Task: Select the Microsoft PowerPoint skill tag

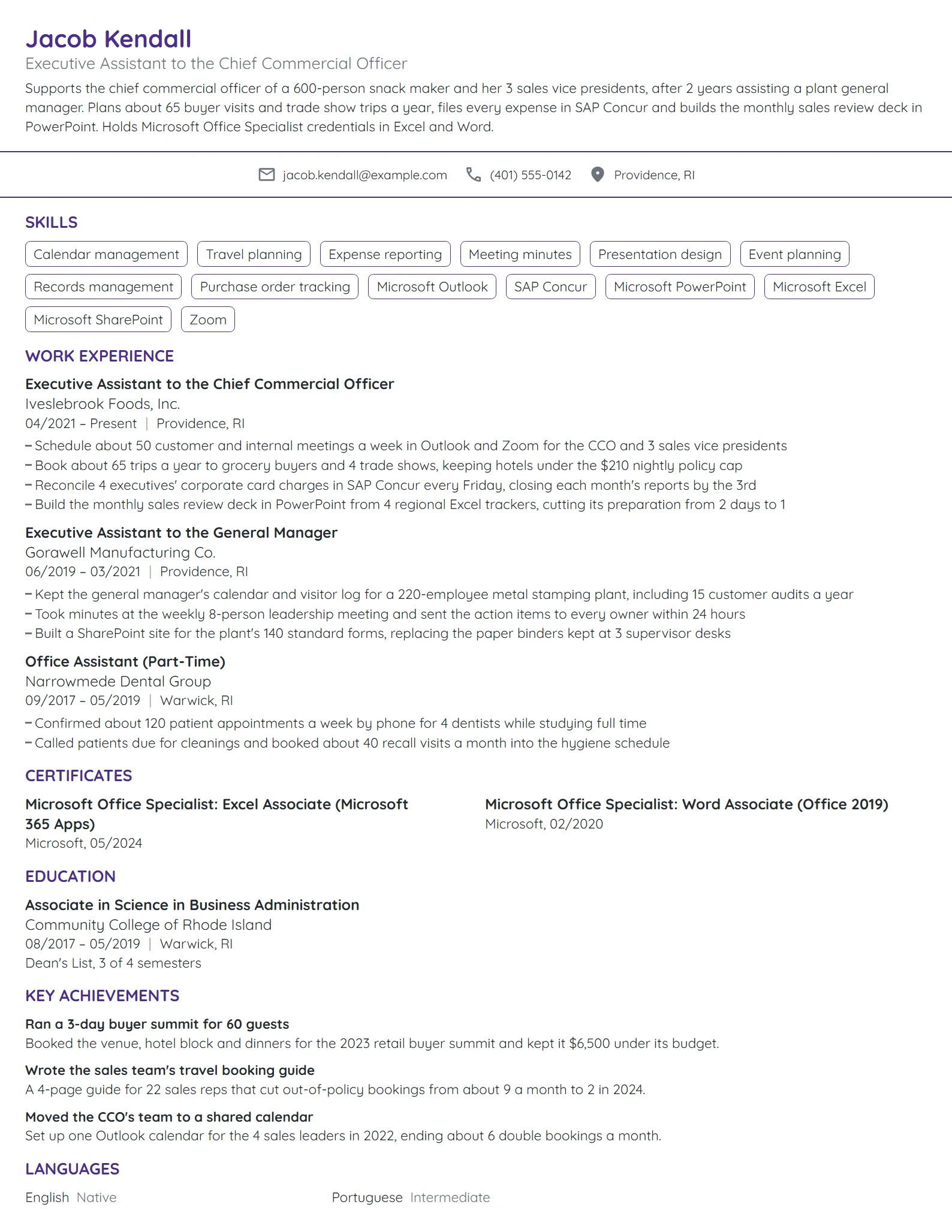Action: point(680,287)
